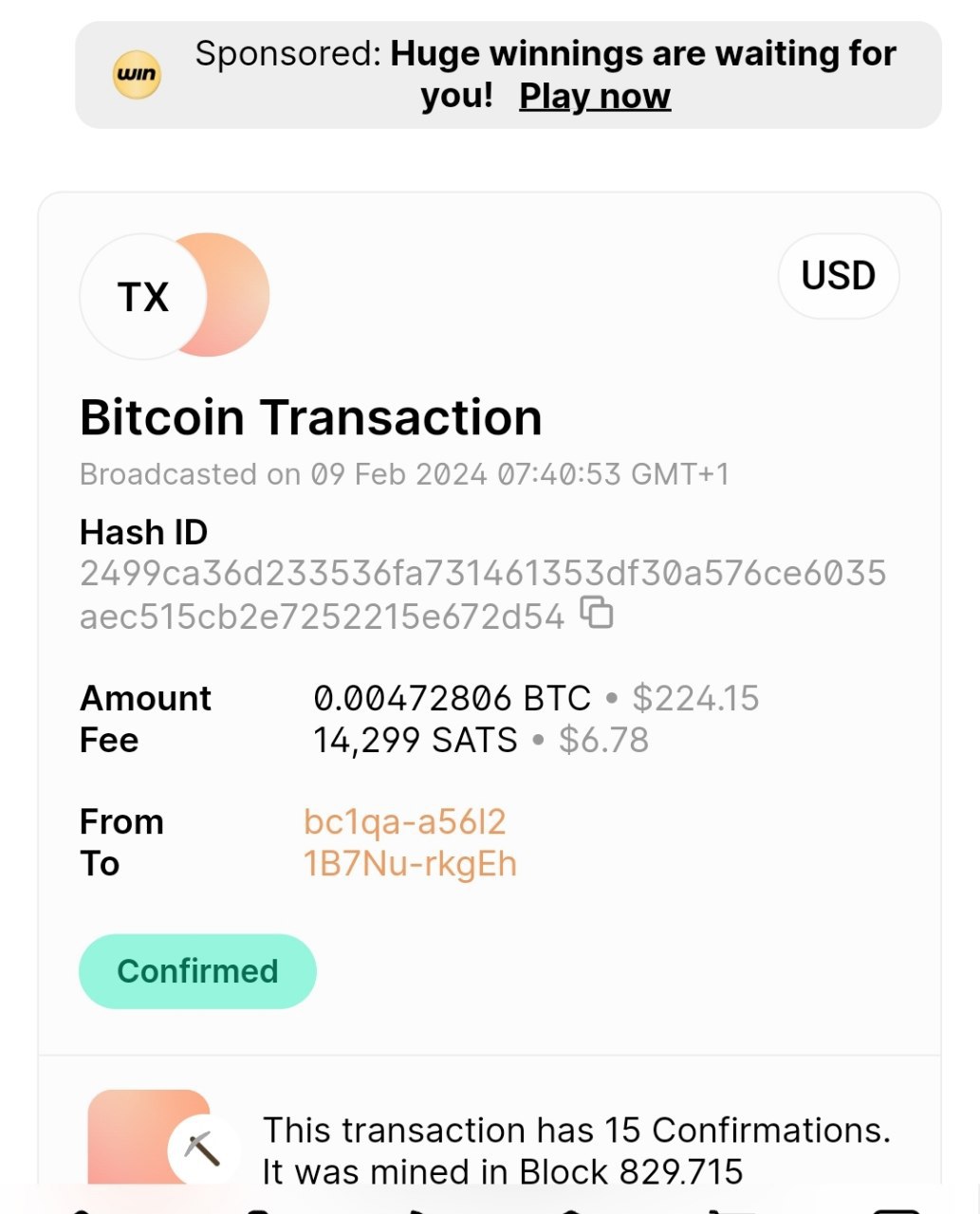This screenshot has width=980, height=1214.
Task: Click the Confirmed status badge
Action: (197, 971)
